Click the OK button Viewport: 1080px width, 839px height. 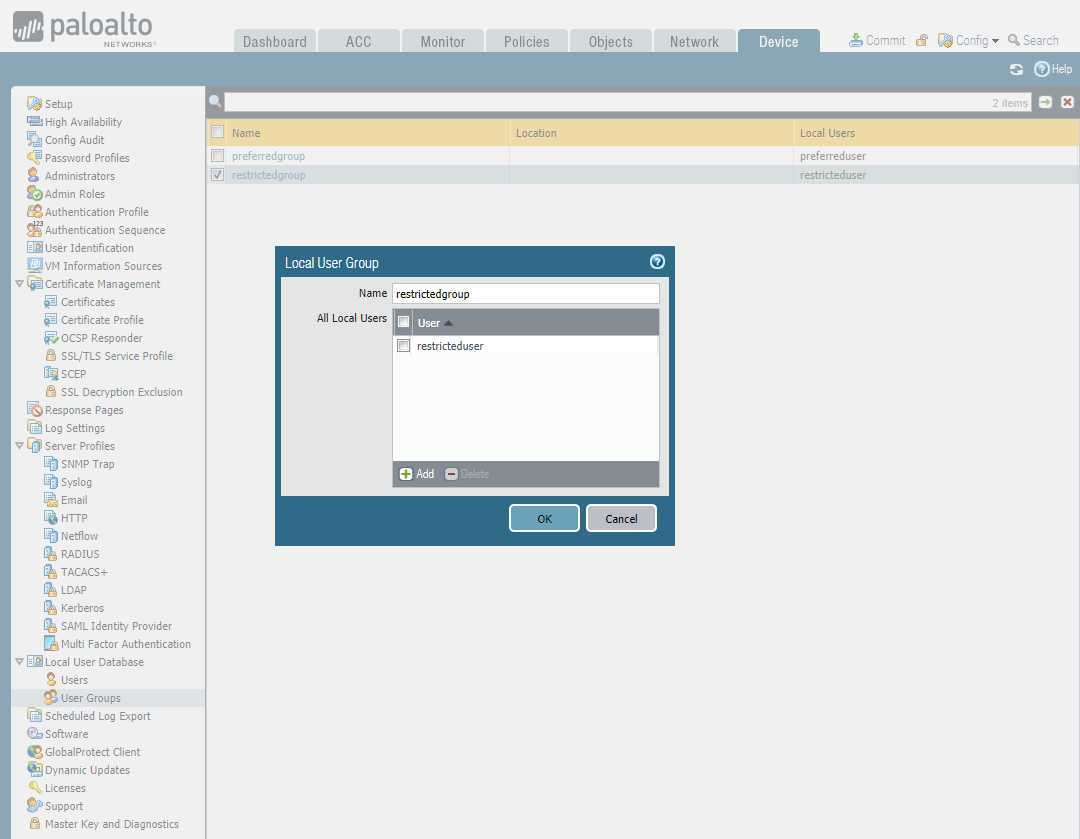click(544, 519)
